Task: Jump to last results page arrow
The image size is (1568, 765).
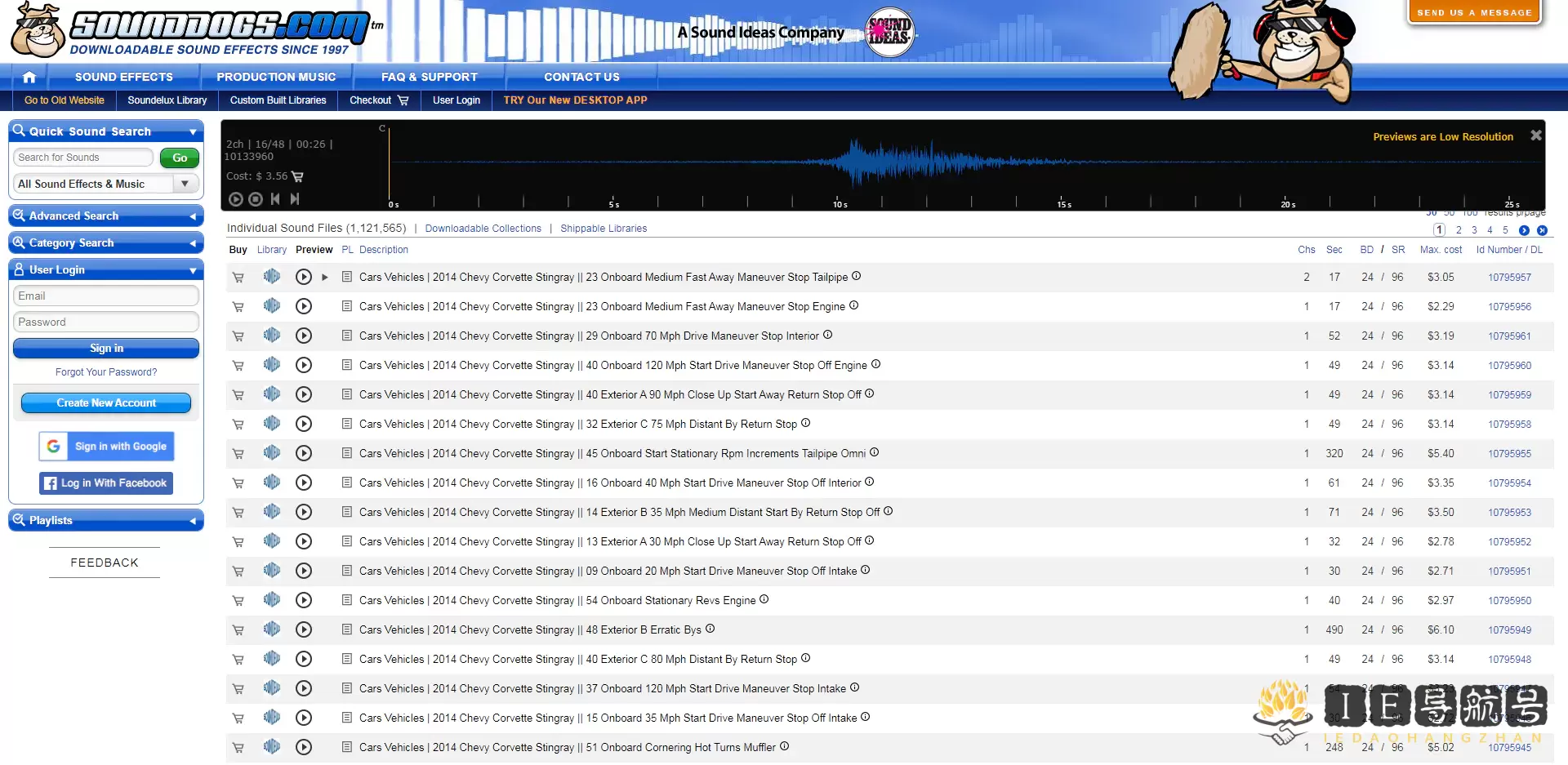Action: [1542, 230]
